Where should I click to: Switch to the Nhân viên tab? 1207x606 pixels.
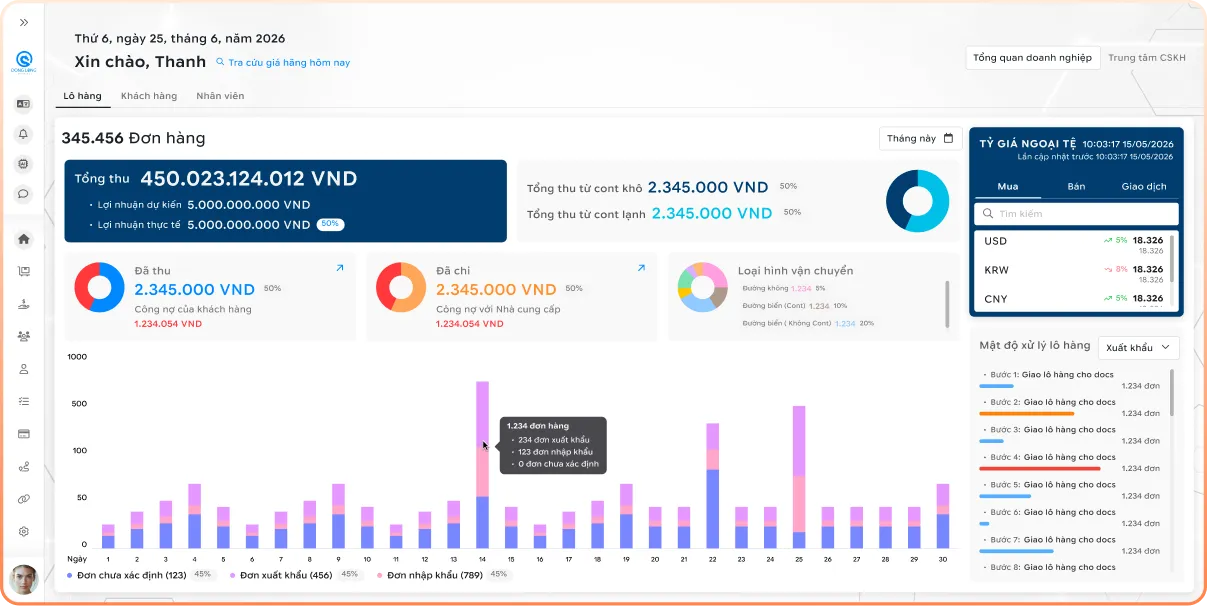pyautogui.click(x=220, y=96)
